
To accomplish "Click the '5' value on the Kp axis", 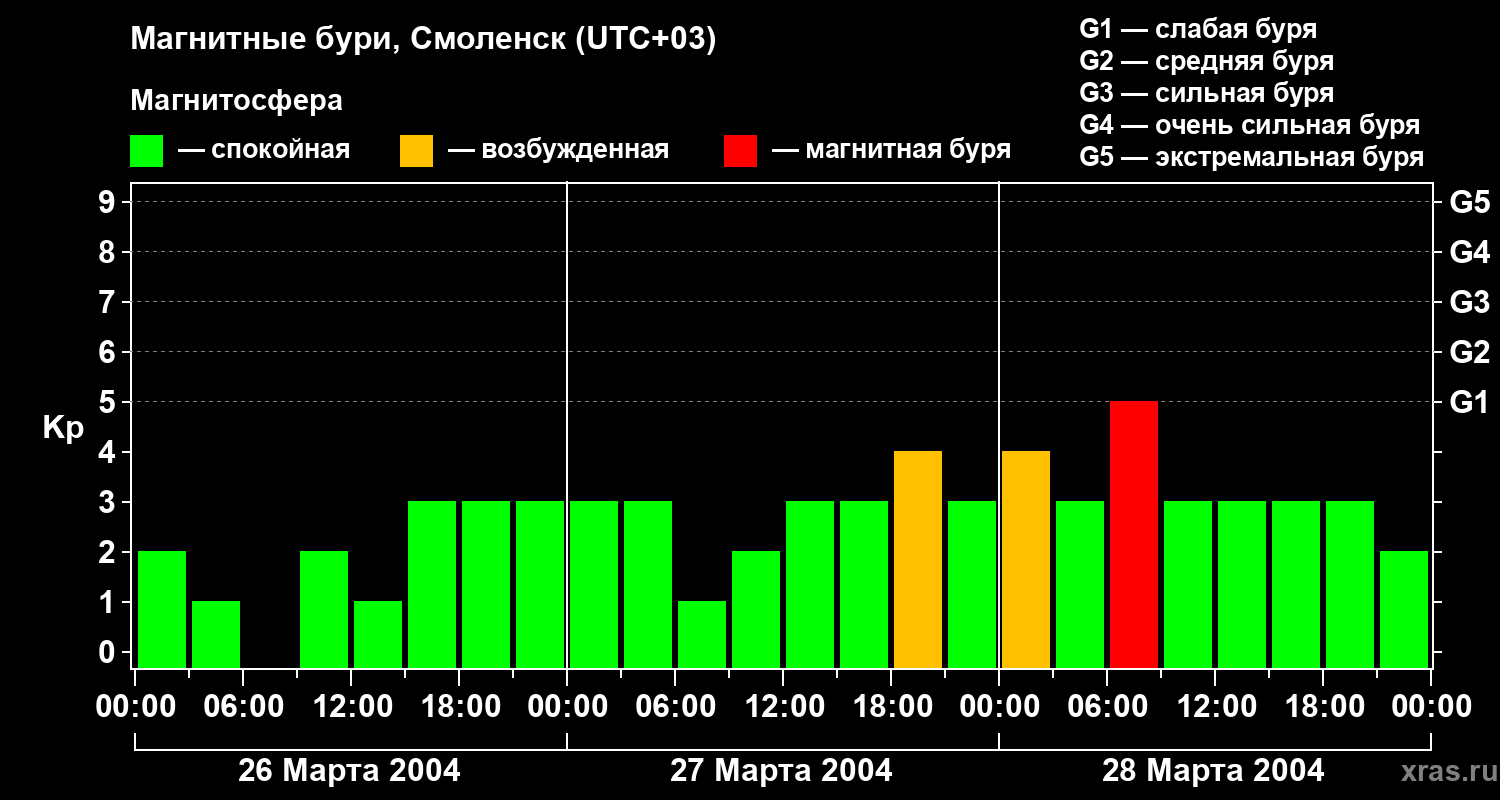I will [109, 402].
